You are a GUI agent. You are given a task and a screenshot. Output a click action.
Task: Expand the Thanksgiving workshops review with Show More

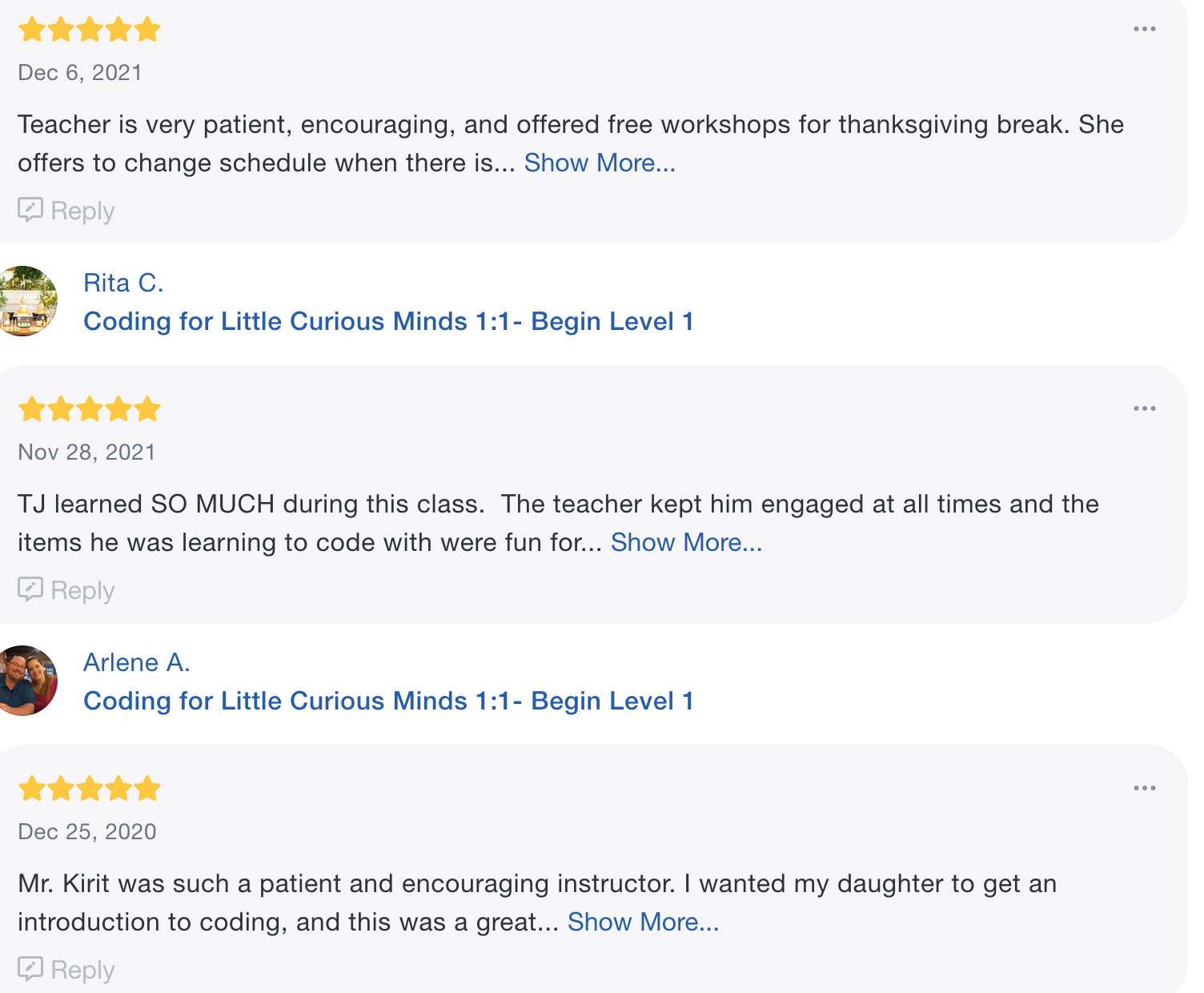coord(600,163)
